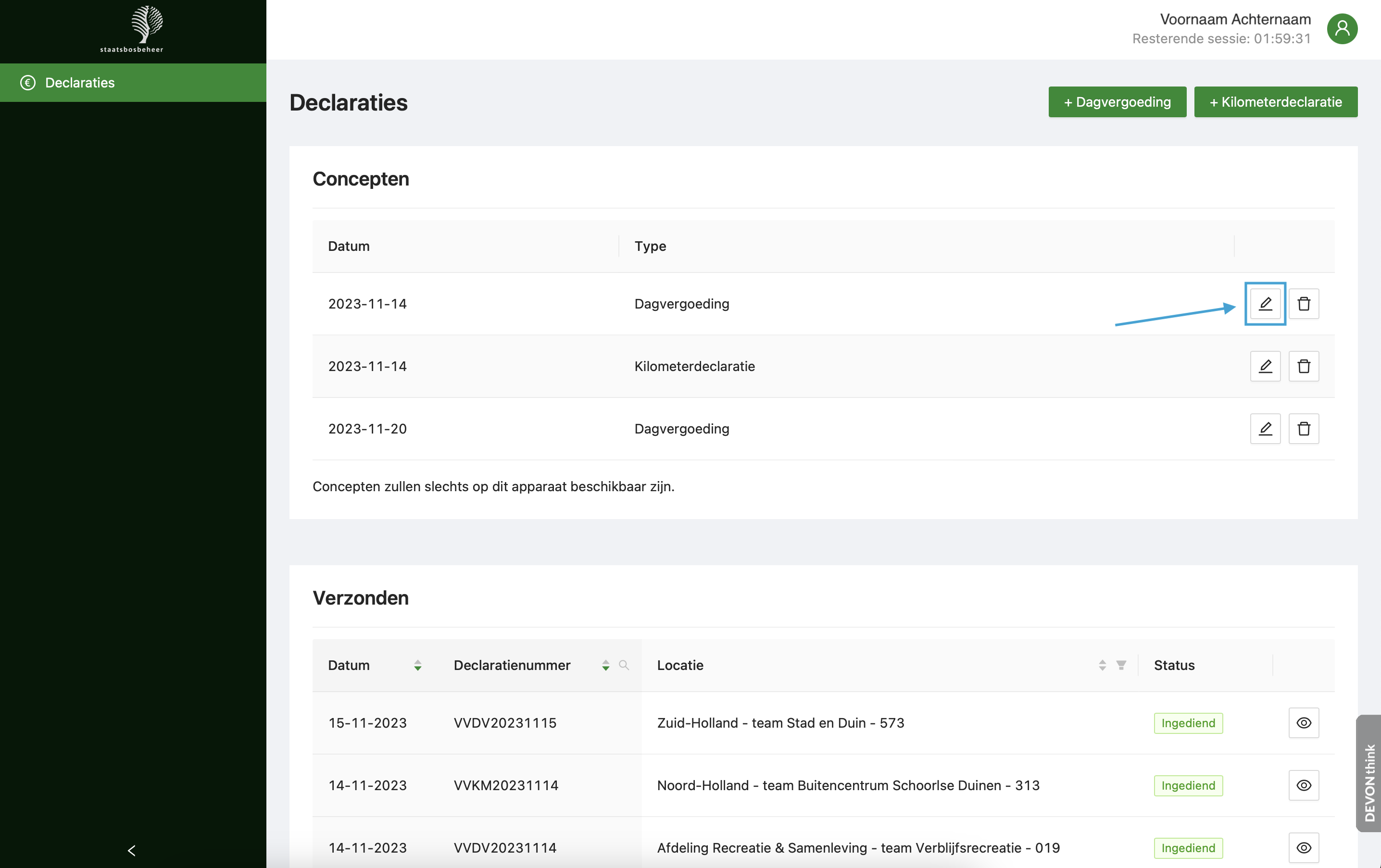
Task: Click the 2023-11-20 concept date
Action: tap(367, 428)
